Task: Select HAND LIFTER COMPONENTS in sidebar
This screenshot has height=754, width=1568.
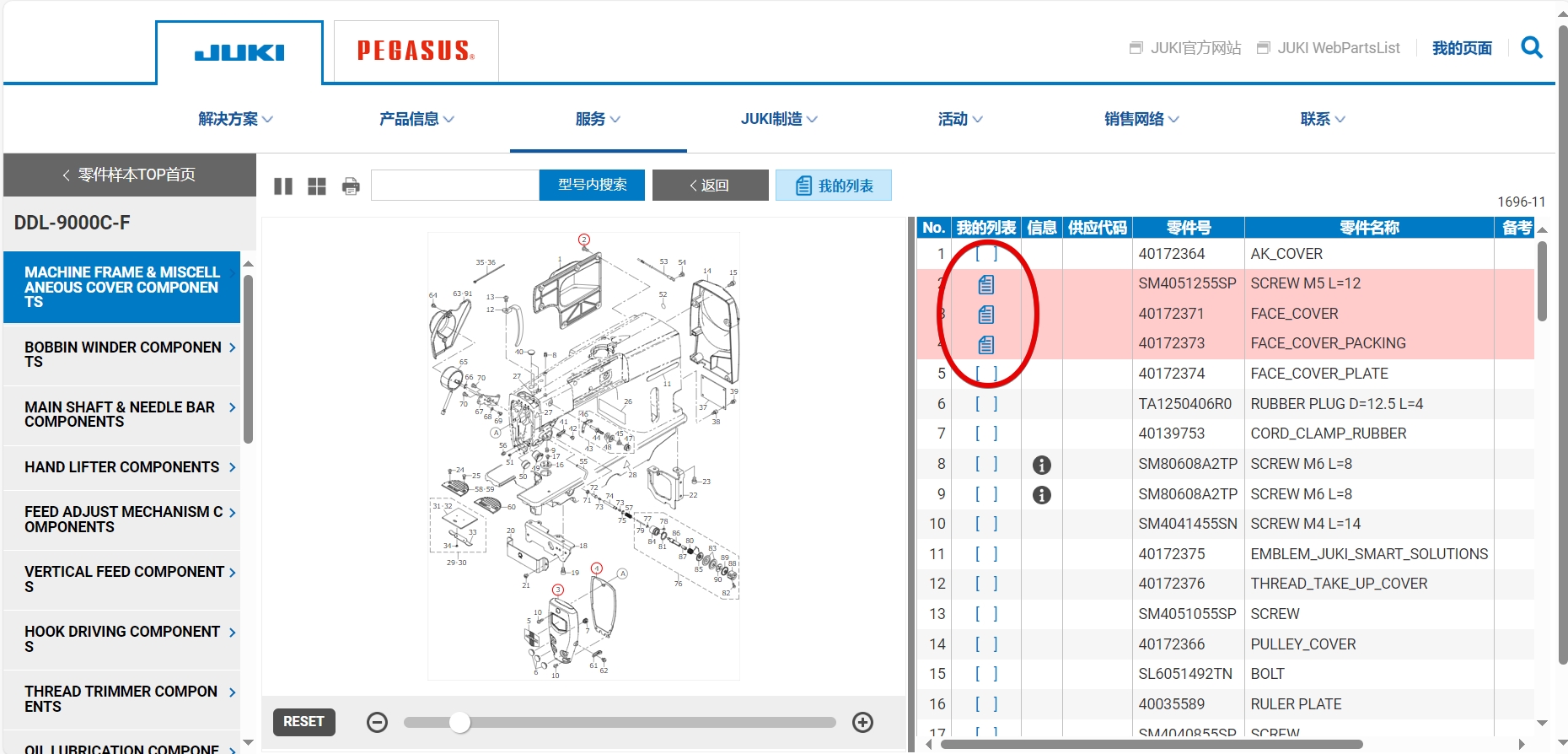Action: pyautogui.click(x=122, y=467)
